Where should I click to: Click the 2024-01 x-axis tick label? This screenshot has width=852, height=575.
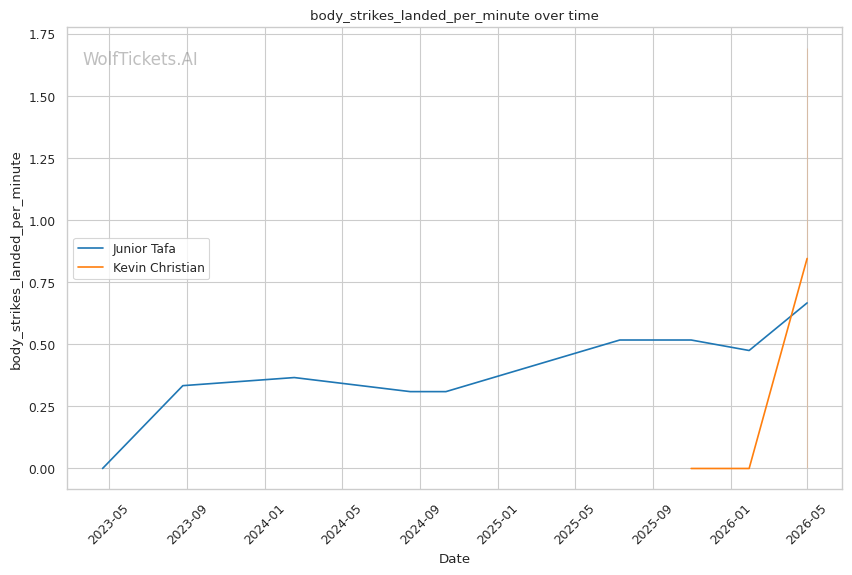[264, 523]
